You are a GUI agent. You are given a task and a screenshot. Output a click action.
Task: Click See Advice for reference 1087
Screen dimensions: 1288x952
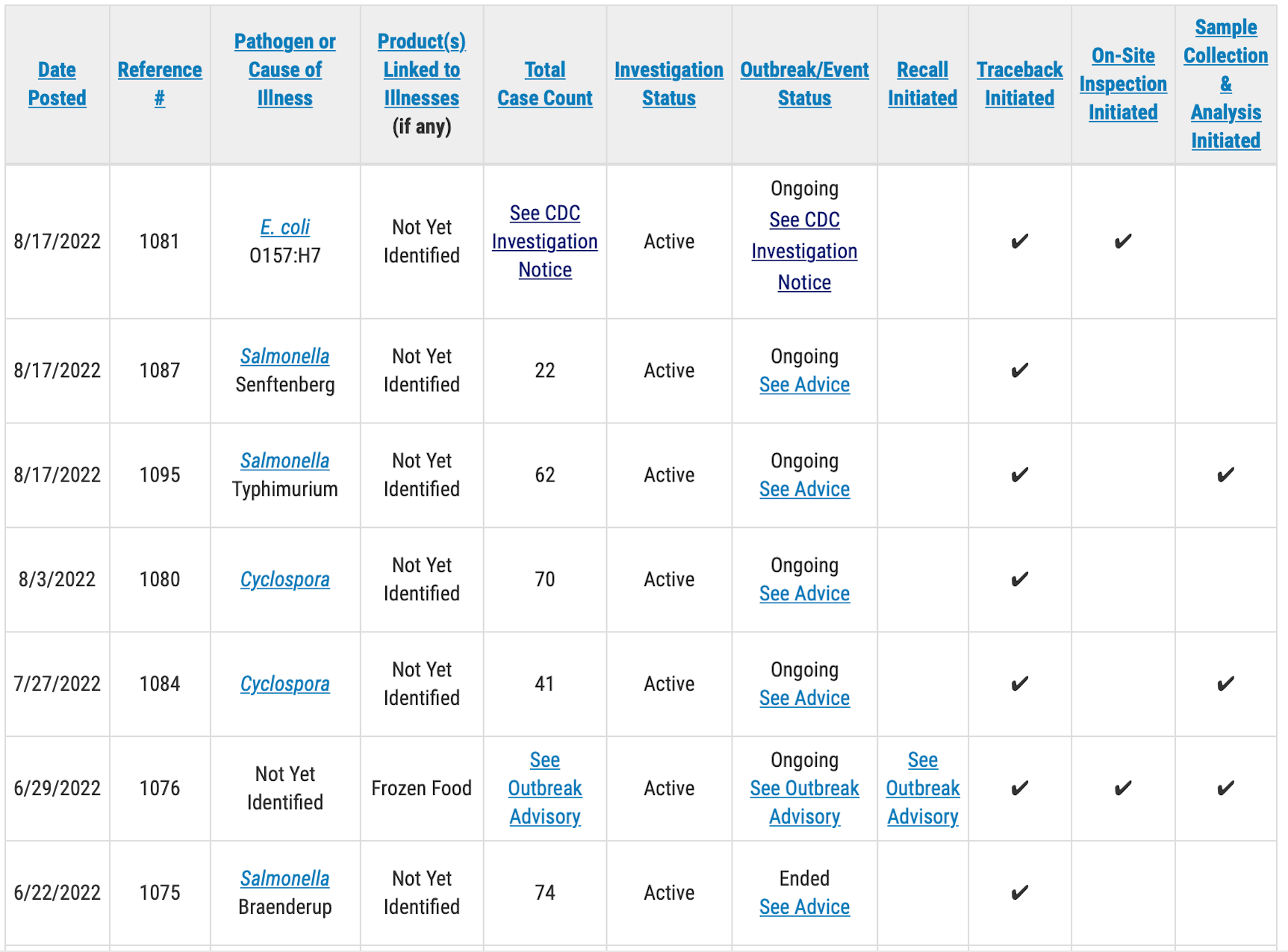point(804,385)
